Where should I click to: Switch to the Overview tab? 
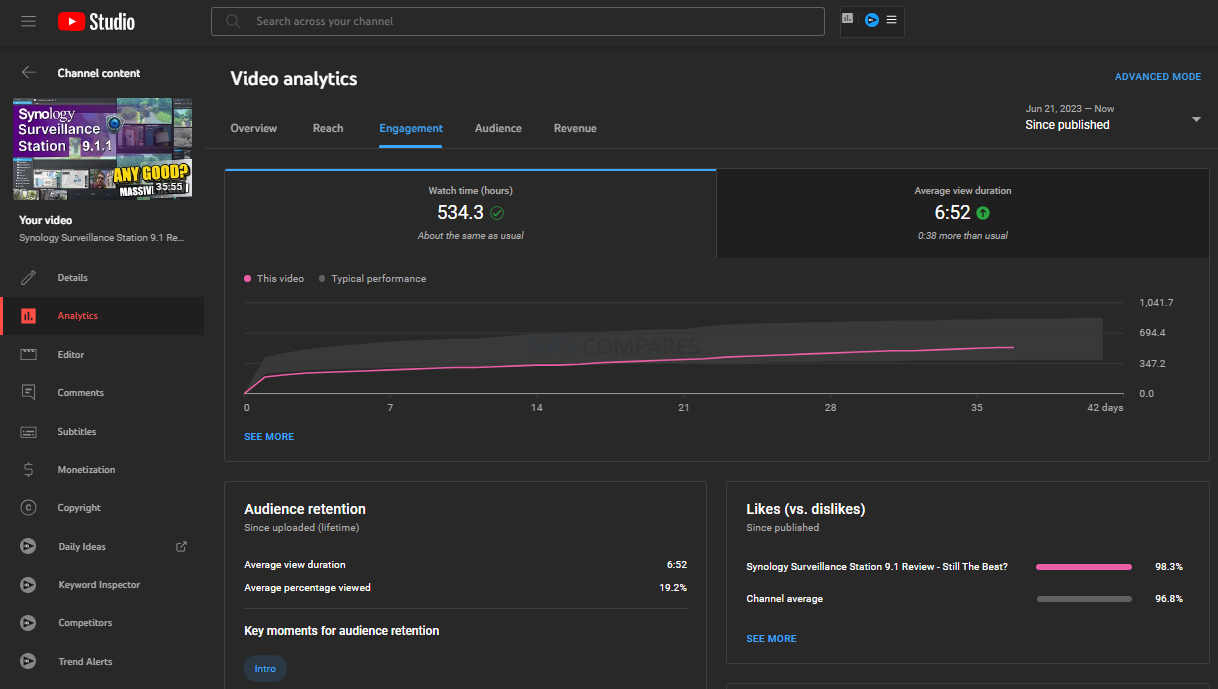point(254,128)
